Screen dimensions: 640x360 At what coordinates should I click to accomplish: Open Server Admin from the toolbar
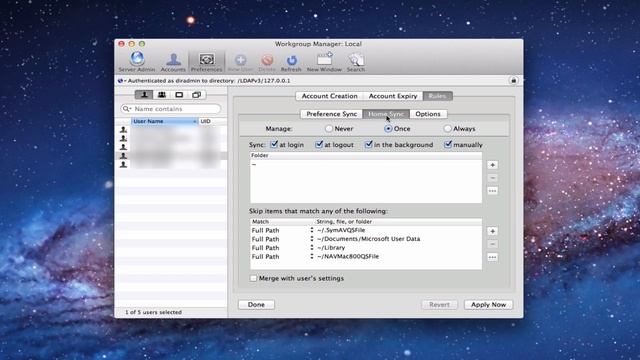[x=137, y=62]
